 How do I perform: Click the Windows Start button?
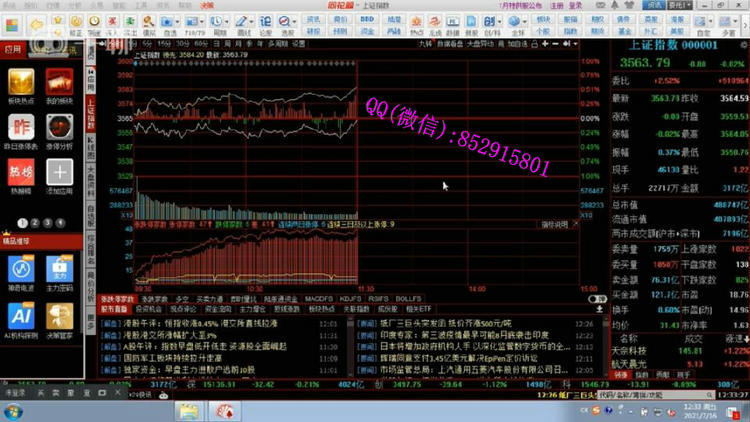[x=13, y=411]
